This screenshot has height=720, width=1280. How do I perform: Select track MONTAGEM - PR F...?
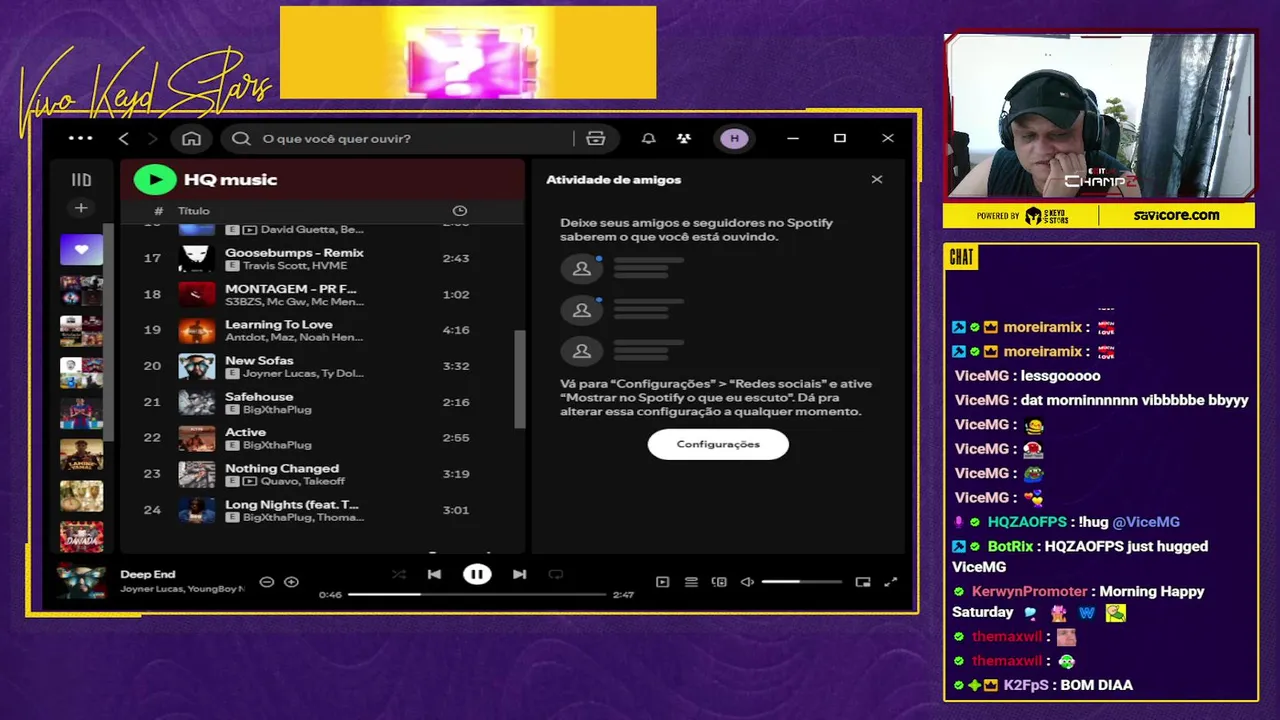290,289
